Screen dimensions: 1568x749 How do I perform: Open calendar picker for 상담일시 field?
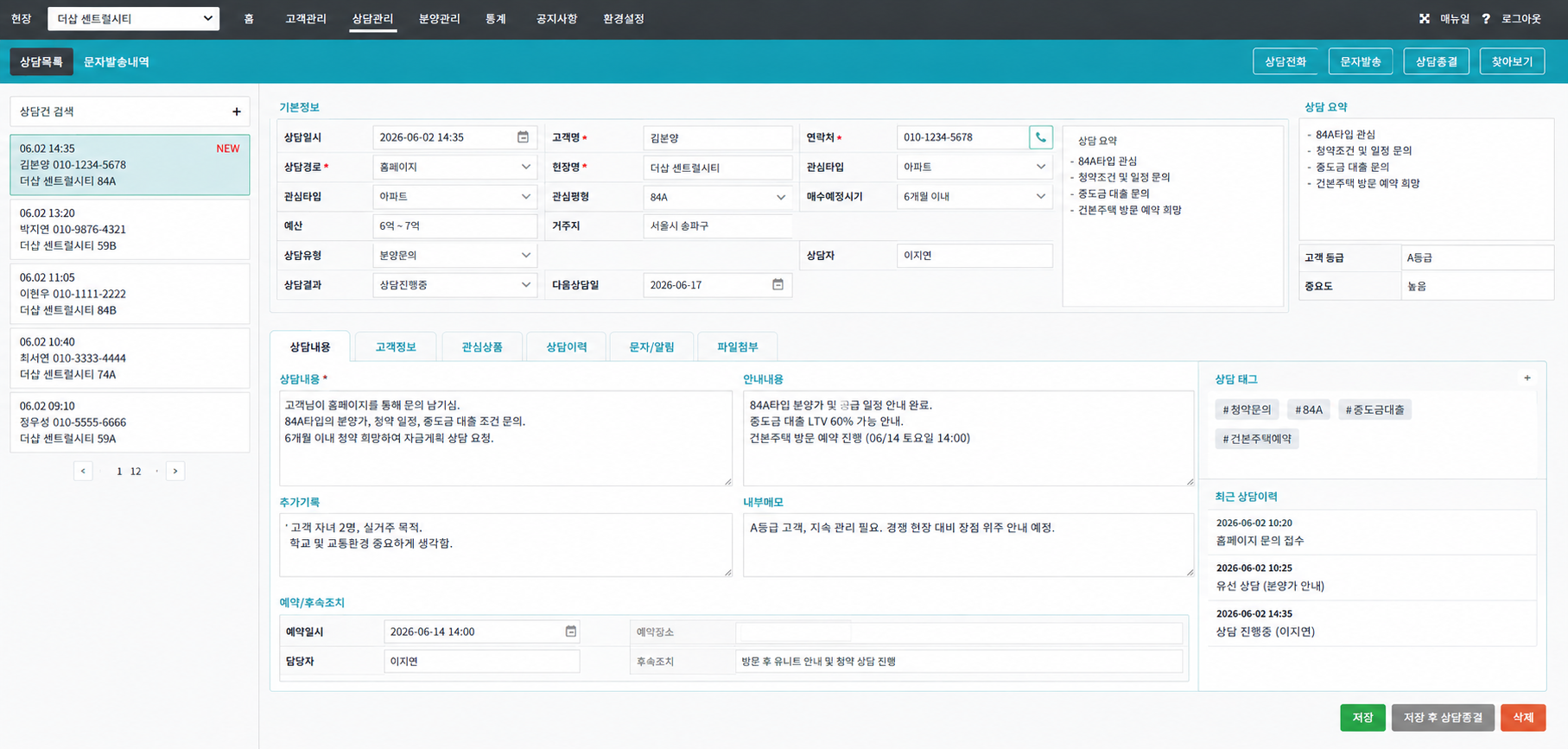[x=523, y=137]
